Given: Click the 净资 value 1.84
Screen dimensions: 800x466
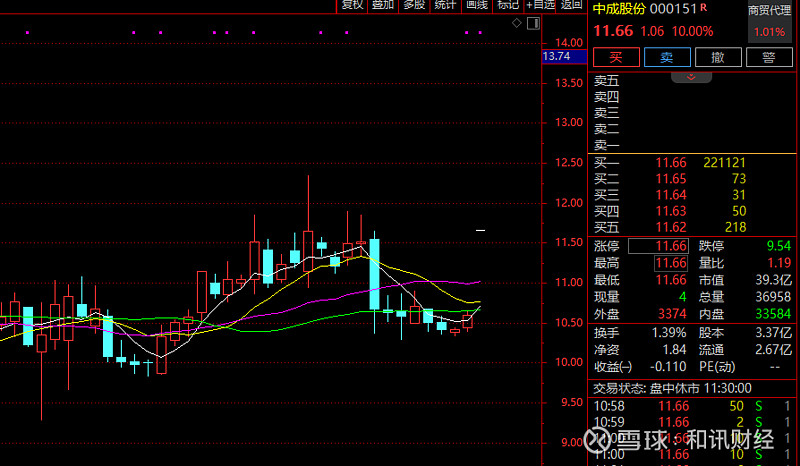Looking at the screenshot, I should pyautogui.click(x=674, y=350).
